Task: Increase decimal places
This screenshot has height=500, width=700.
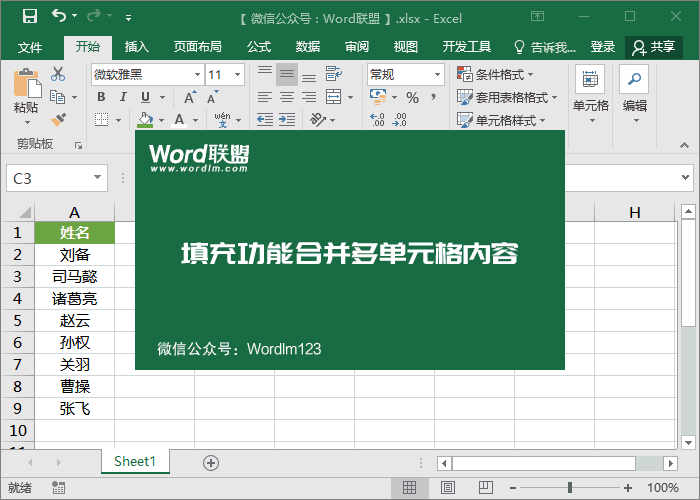Action: click(x=378, y=120)
